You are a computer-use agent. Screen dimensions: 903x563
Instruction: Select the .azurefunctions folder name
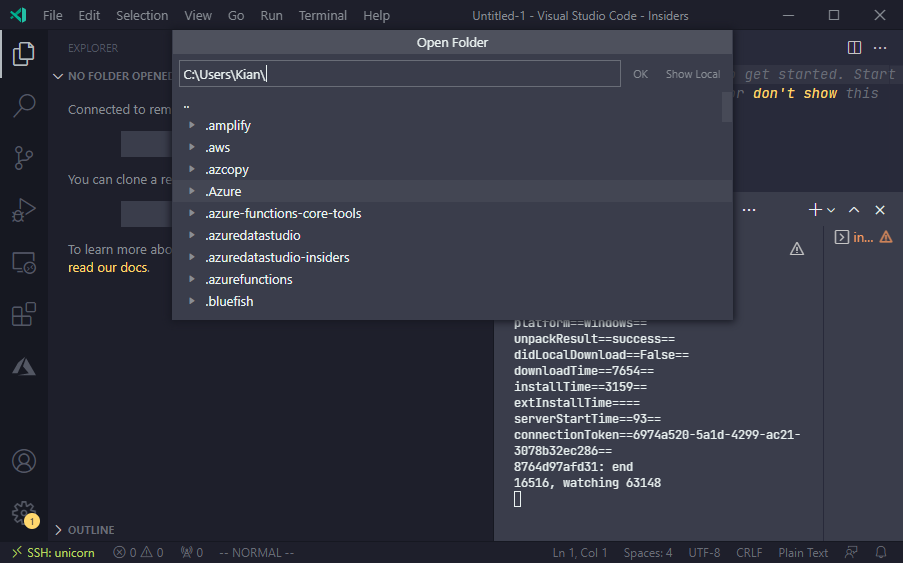[x=249, y=279]
